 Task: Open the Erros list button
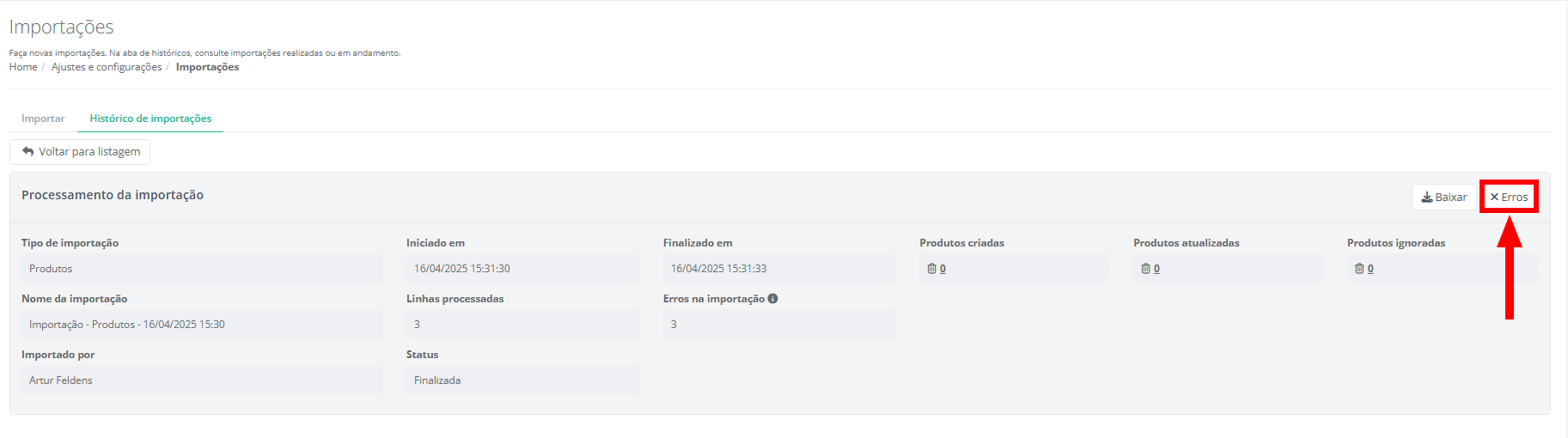tap(1509, 198)
